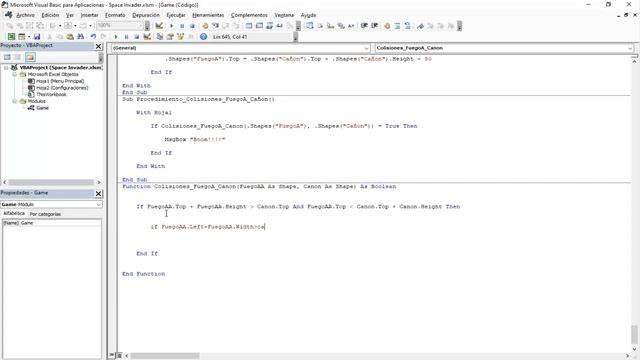Open the dropdown arrow beside the Insert UserForm icon
Screen dimensions: 640x360
29,37
